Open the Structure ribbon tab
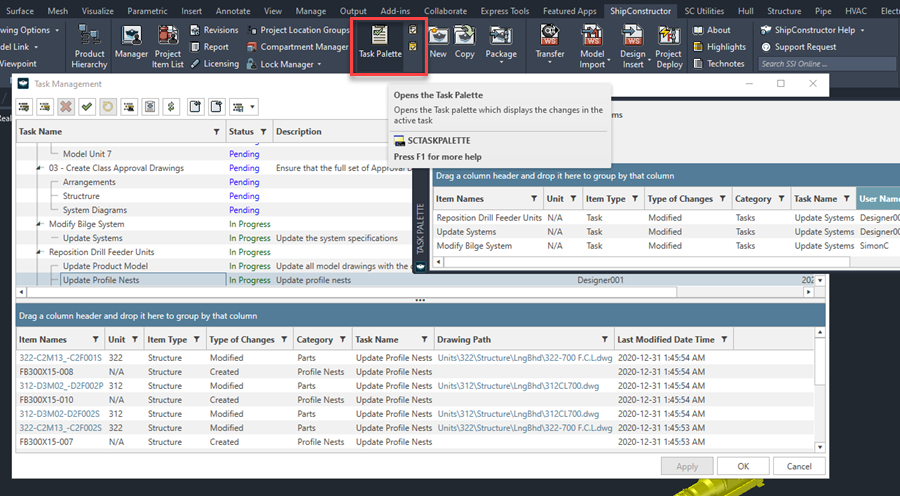Screen dimensions: 900x496 (x=784, y=11)
